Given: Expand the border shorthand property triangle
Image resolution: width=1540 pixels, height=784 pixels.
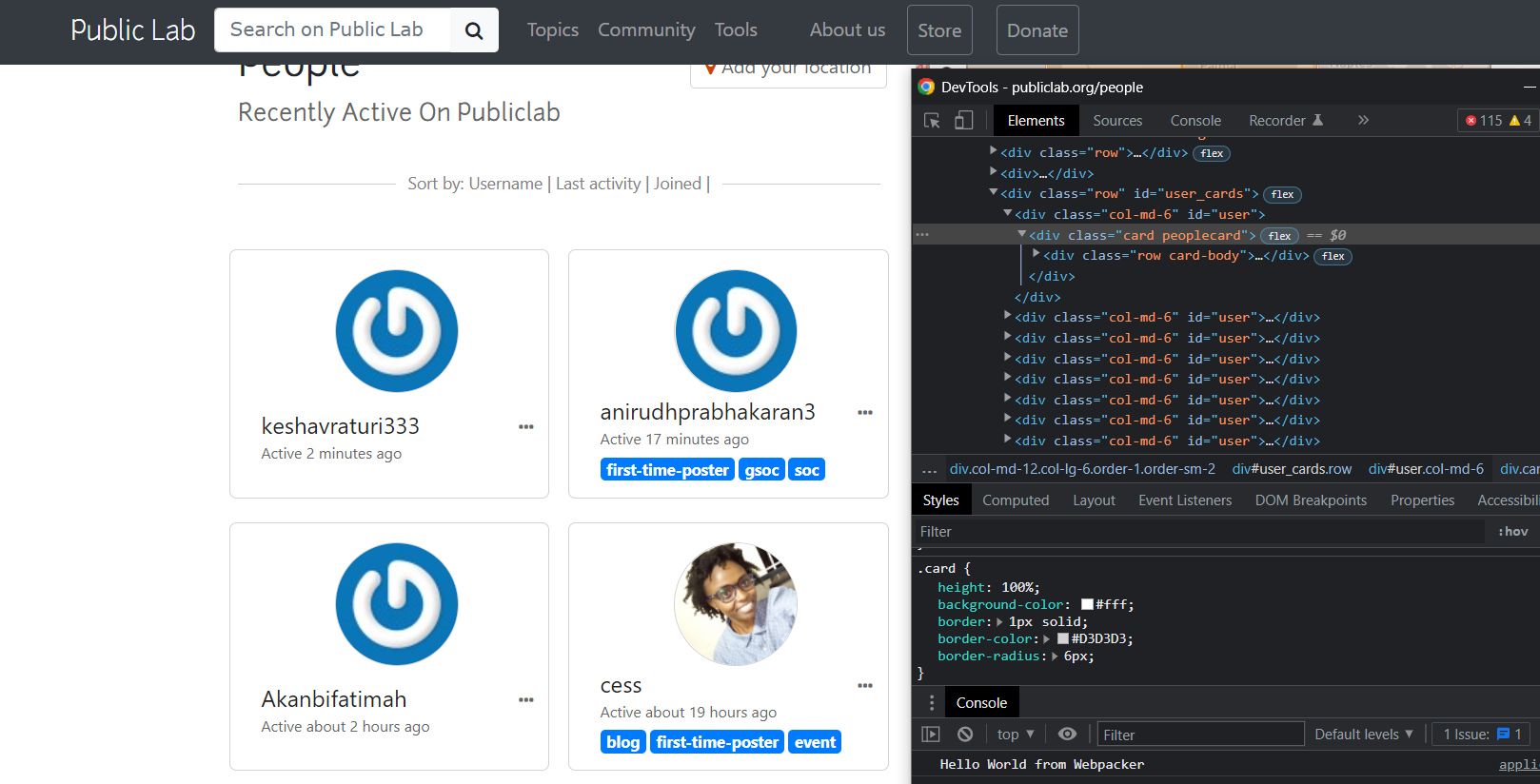Looking at the screenshot, I should click(x=999, y=622).
